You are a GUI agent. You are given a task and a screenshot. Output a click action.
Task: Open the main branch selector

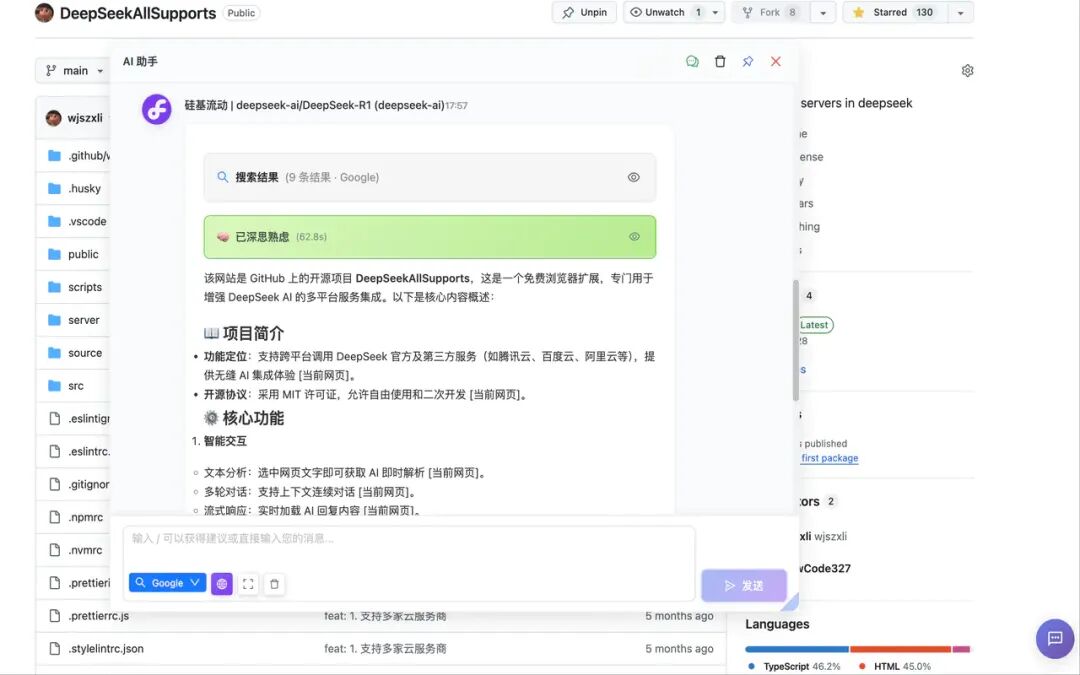[x=74, y=70]
